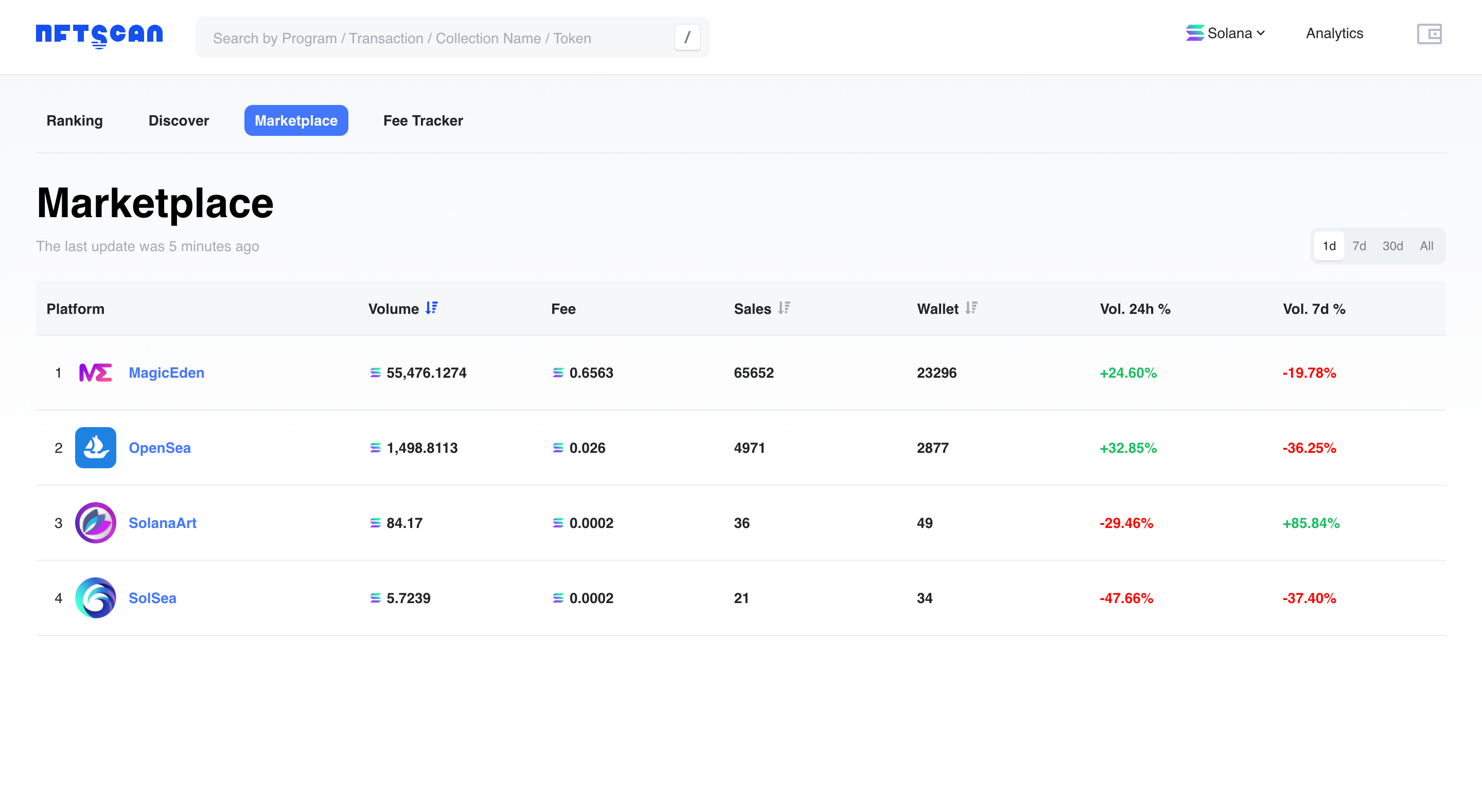
Task: Click the Platform column header
Action: pyautogui.click(x=75, y=309)
